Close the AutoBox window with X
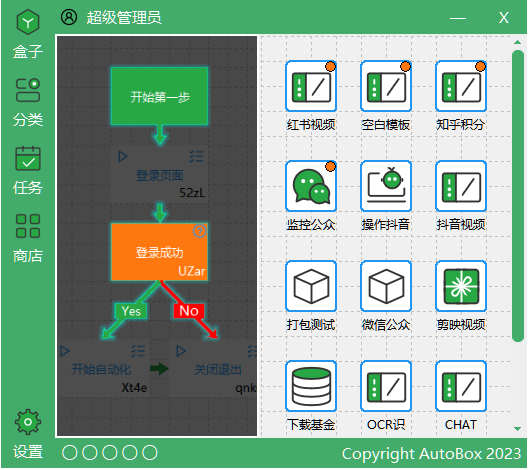529x470 pixels. (x=504, y=18)
